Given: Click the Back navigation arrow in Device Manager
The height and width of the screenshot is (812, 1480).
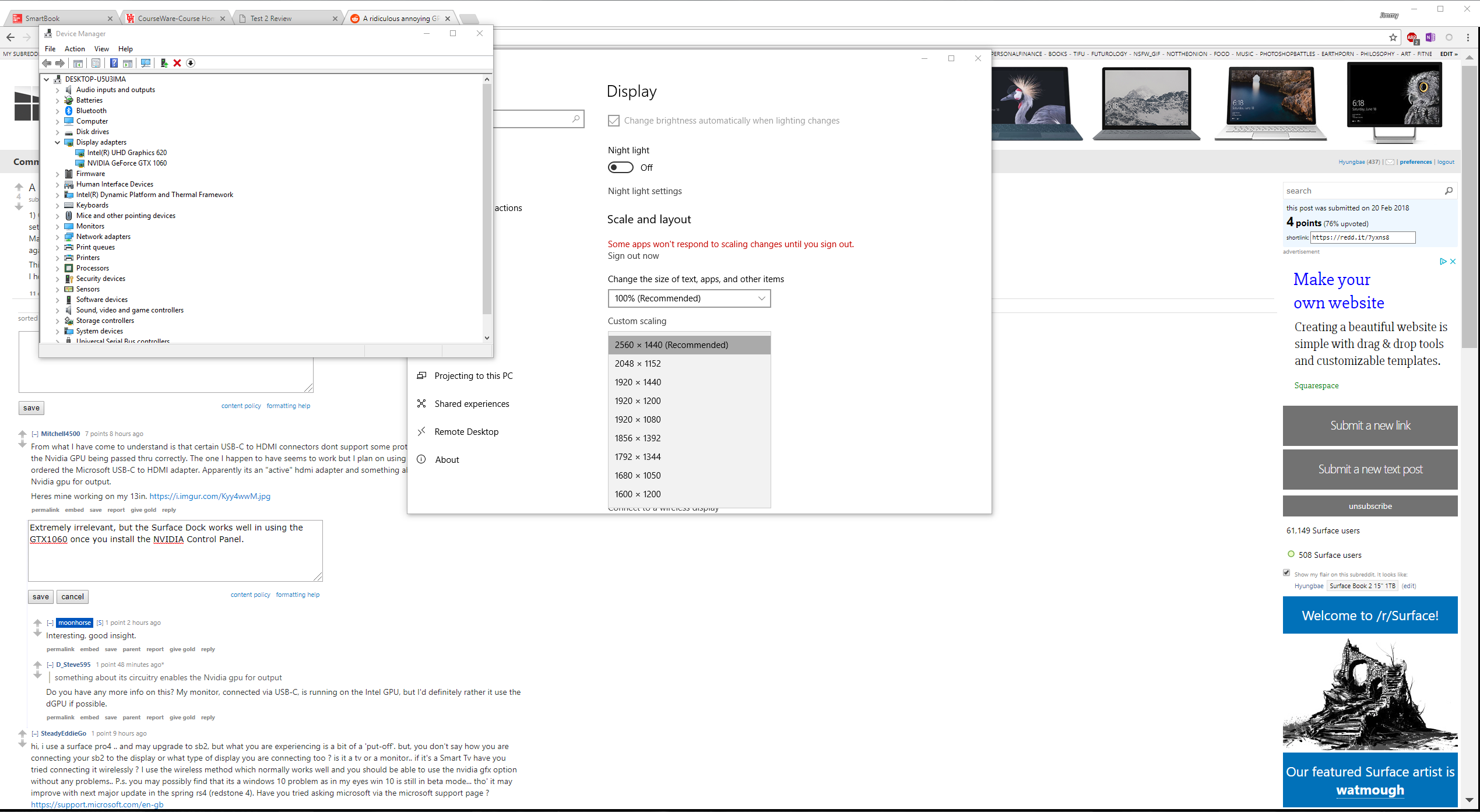Looking at the screenshot, I should click(47, 63).
